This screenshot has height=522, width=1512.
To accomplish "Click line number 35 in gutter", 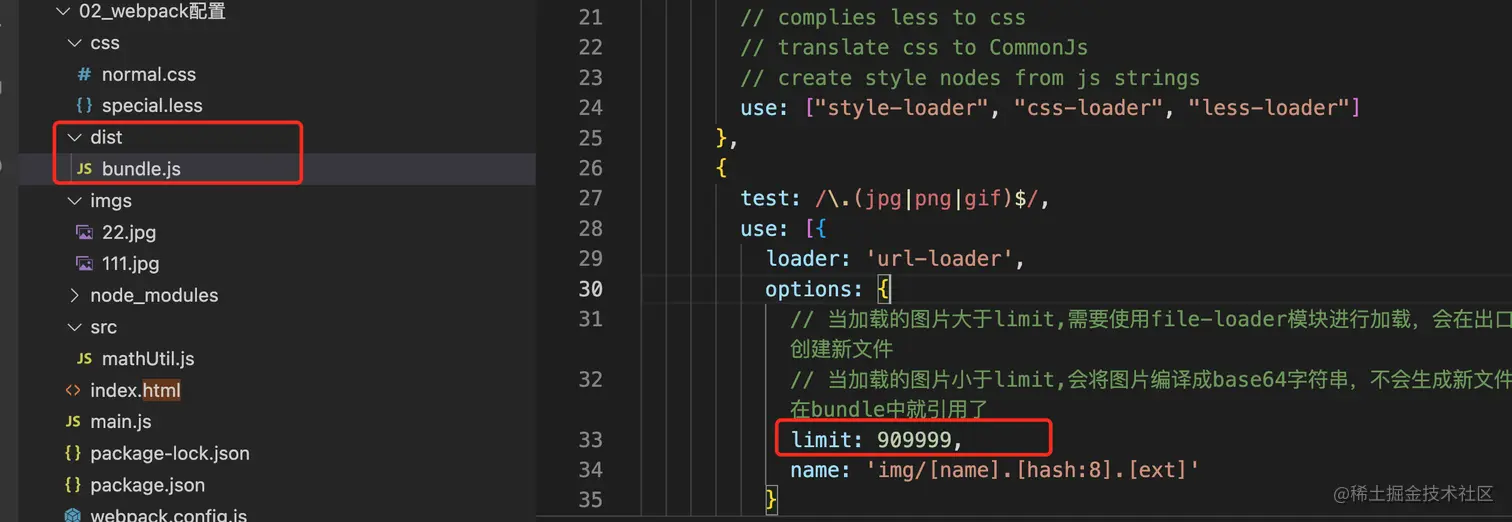I will tap(590, 499).
